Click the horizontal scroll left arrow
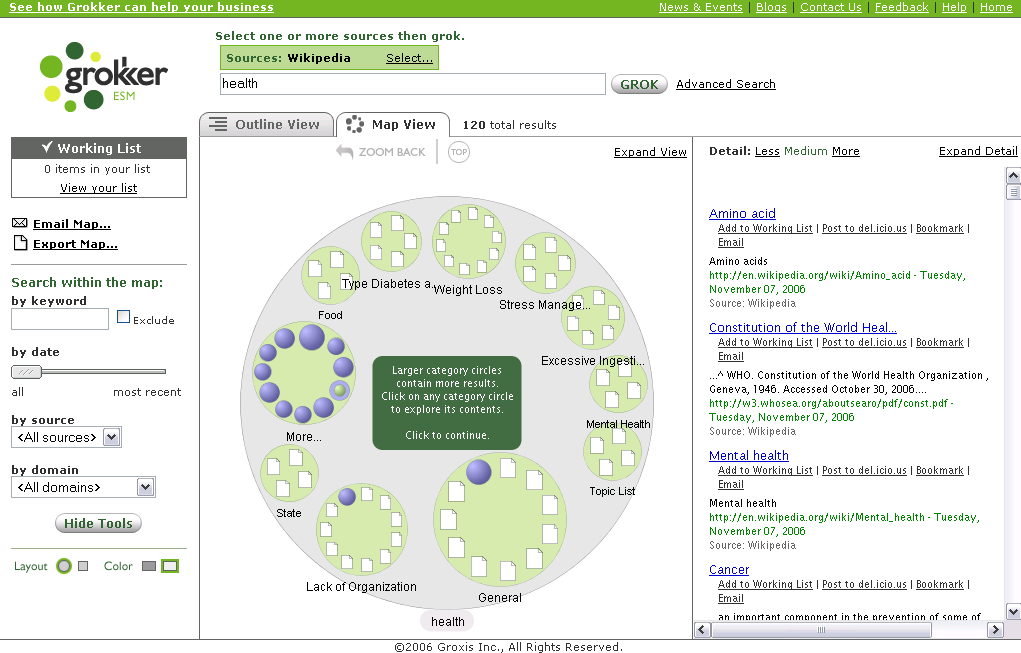 [703, 630]
